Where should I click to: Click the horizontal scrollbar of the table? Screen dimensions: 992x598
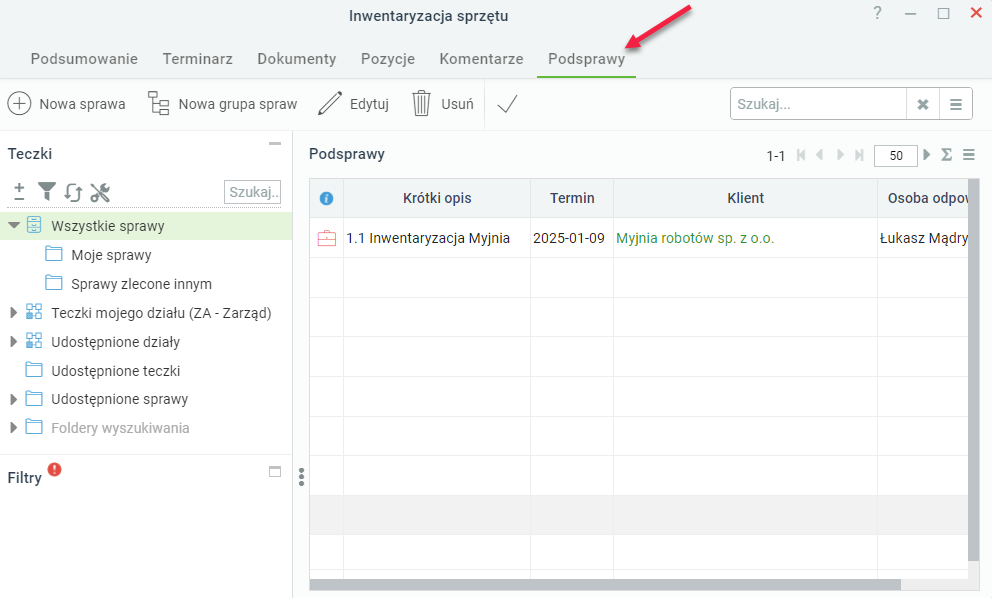point(605,585)
